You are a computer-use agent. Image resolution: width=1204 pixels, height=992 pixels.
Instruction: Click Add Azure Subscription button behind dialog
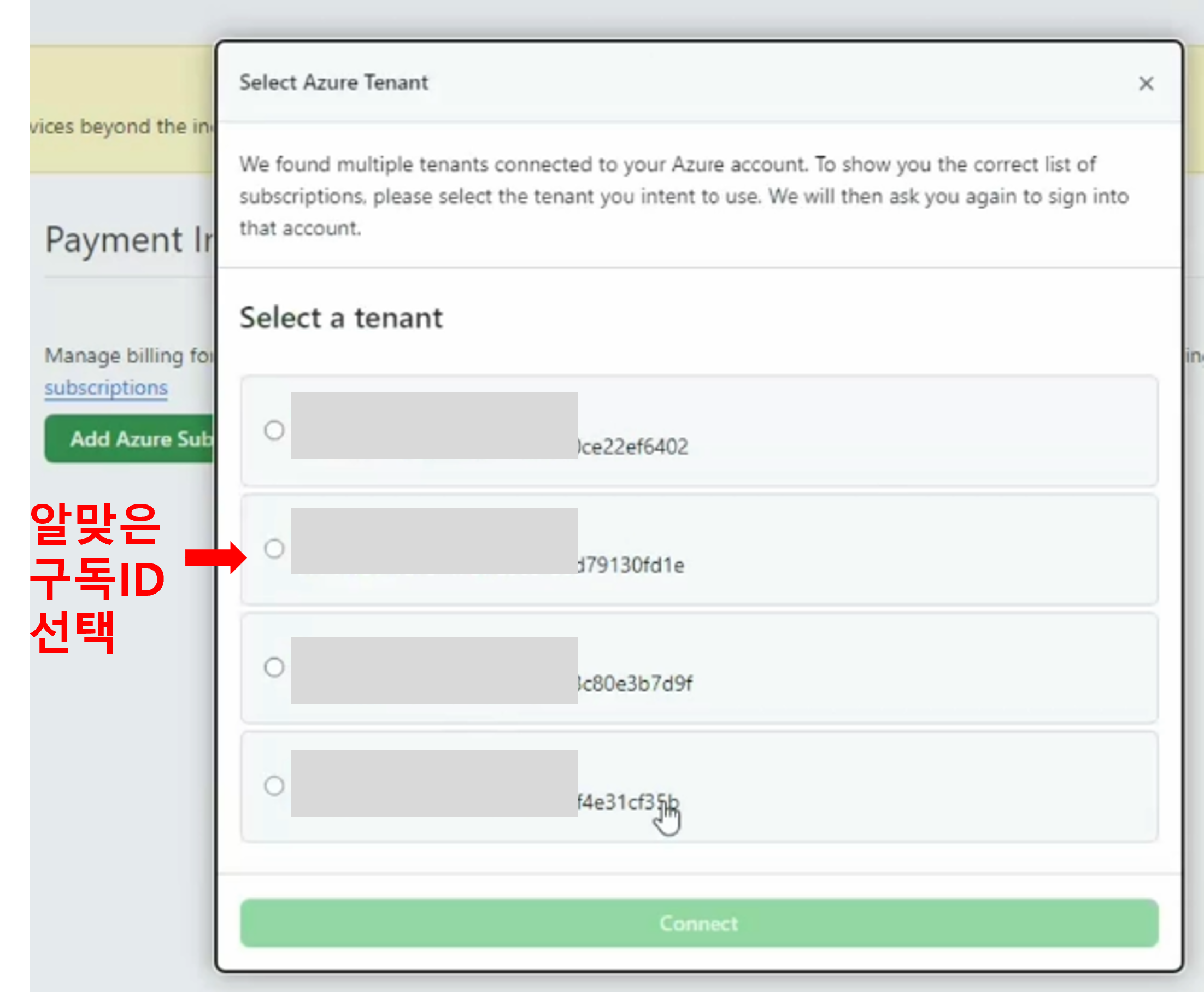(130, 439)
